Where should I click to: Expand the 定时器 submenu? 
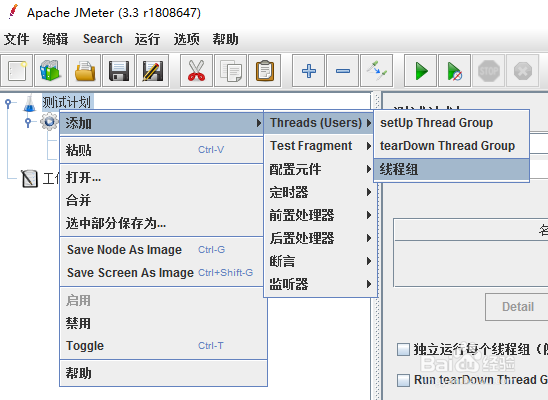320,192
